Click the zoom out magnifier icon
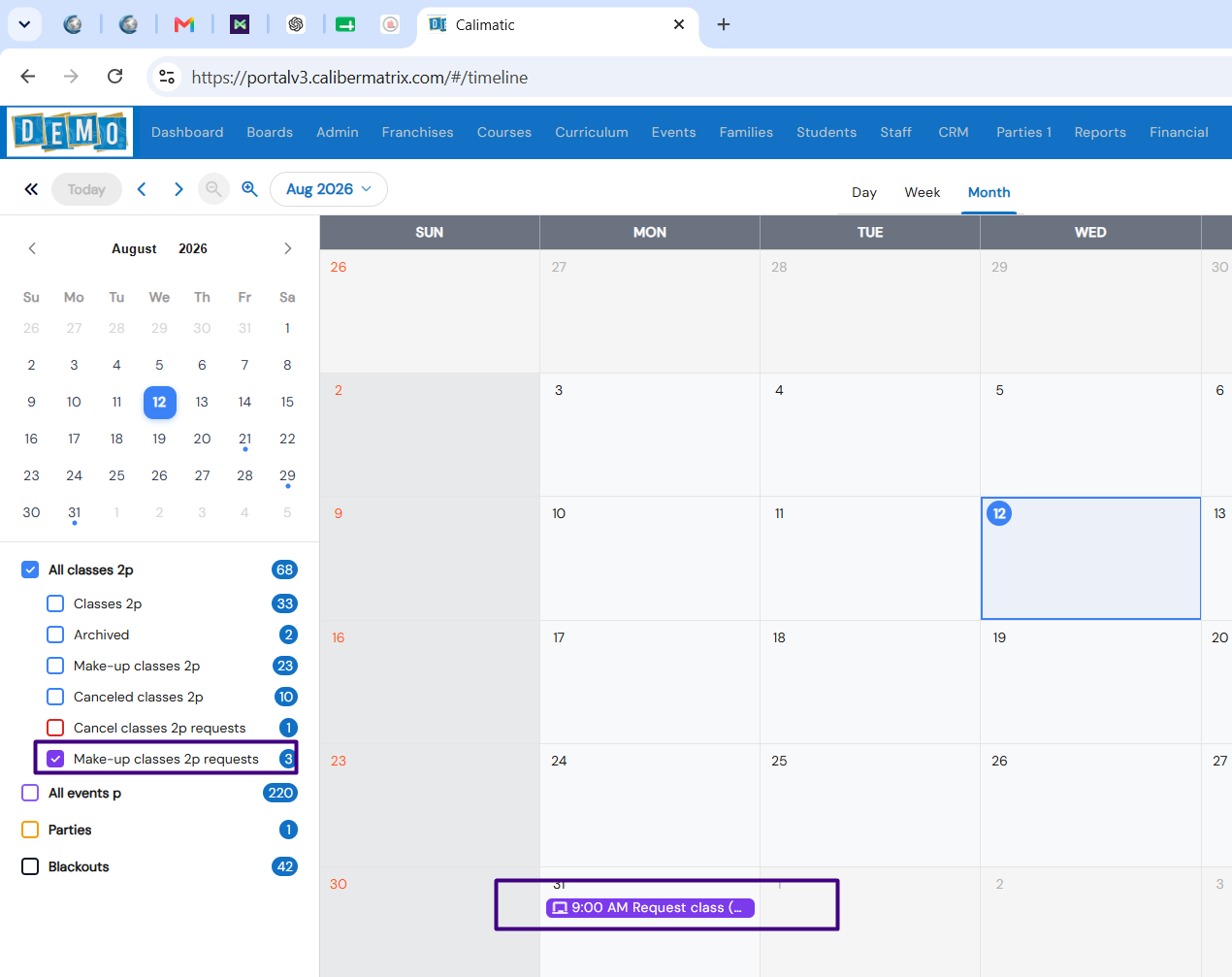The image size is (1232, 977). tap(213, 189)
